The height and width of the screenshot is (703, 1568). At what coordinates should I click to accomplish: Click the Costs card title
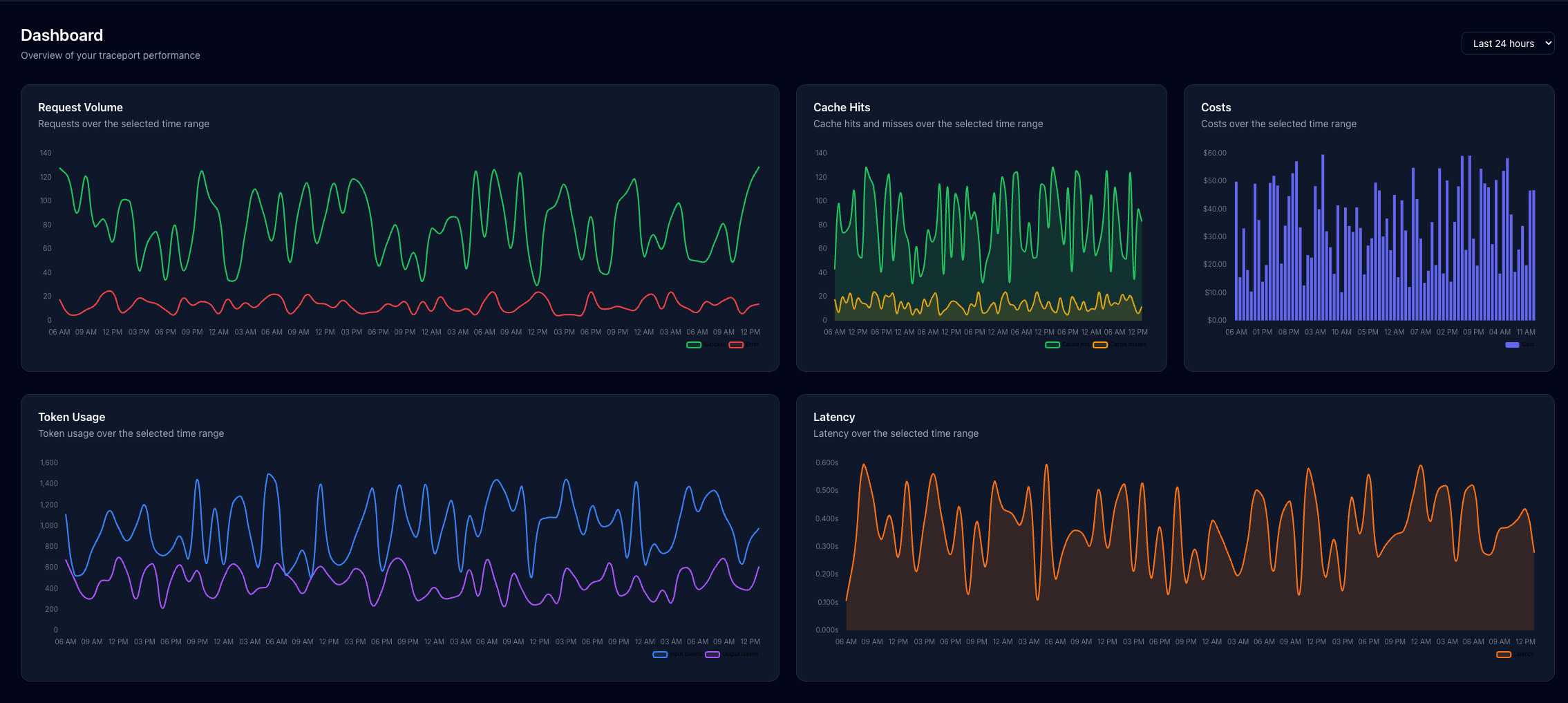point(1216,107)
